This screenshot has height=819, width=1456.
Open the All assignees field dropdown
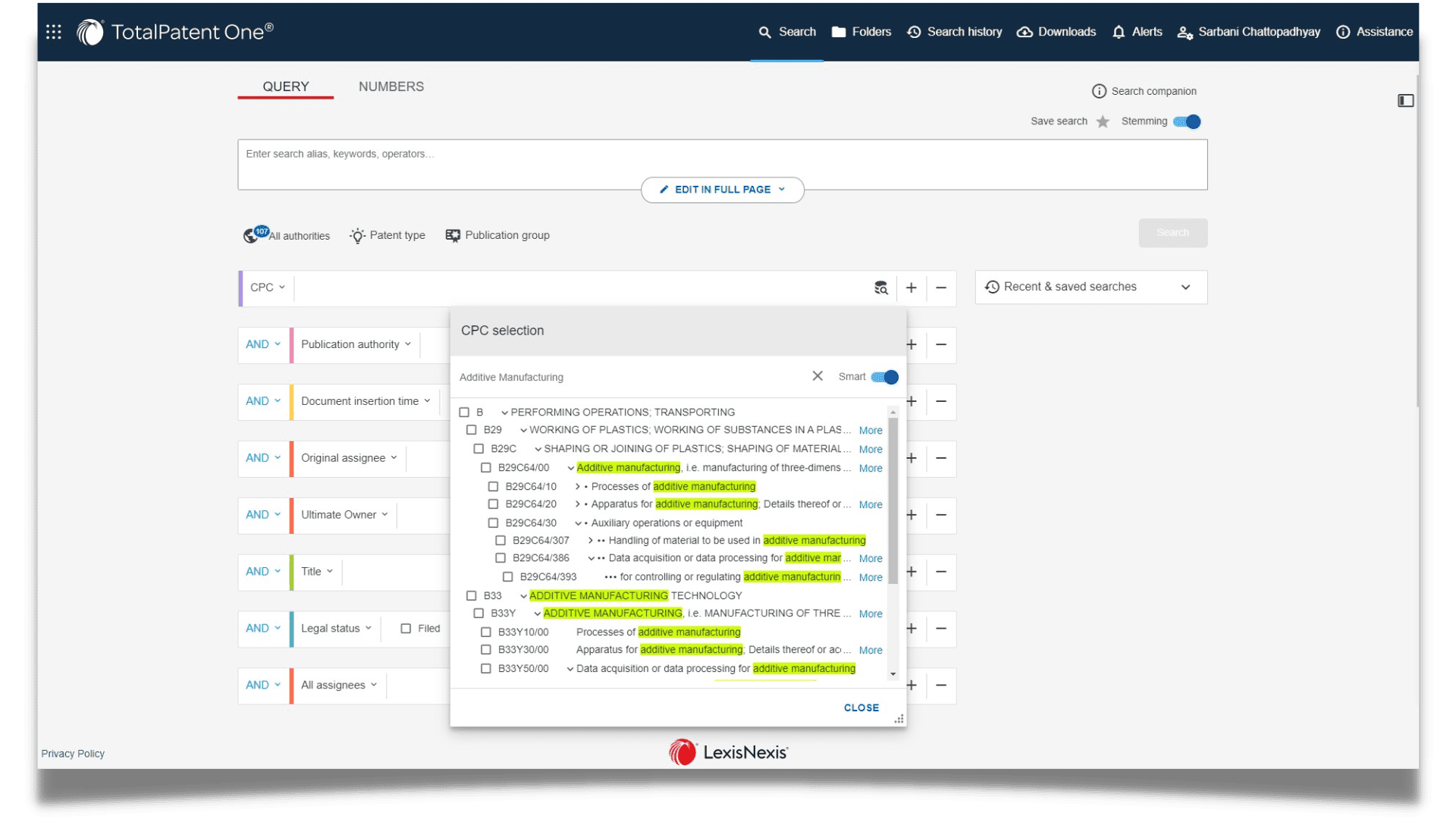[x=339, y=686]
